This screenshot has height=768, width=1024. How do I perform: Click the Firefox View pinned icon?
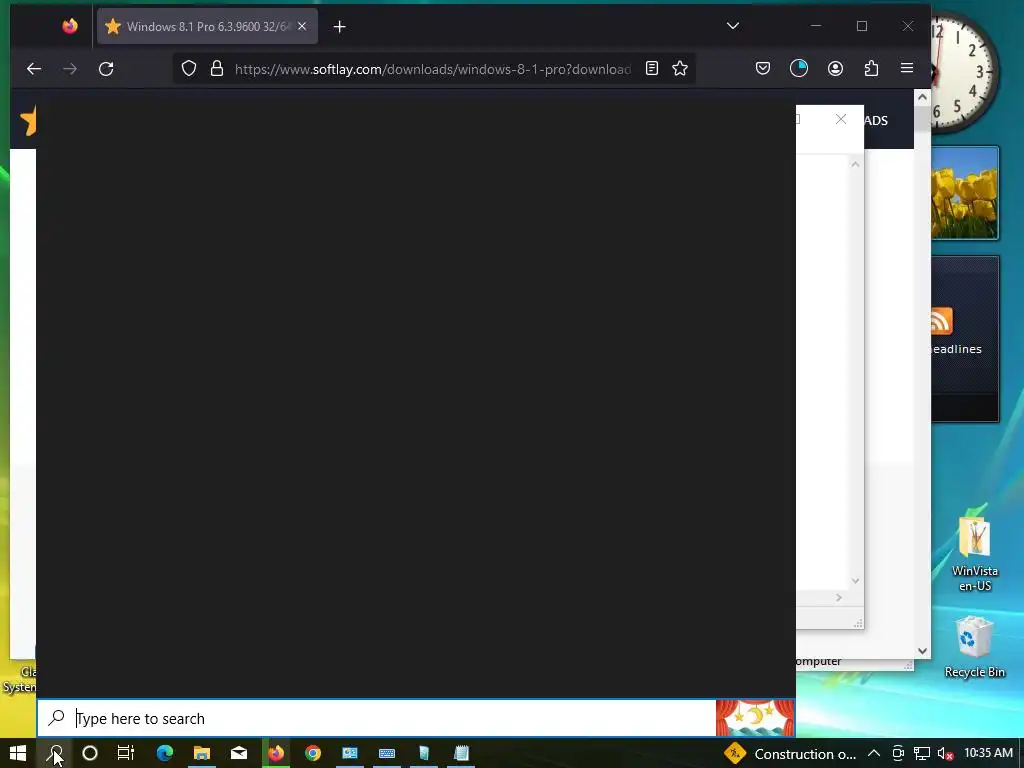click(x=70, y=26)
